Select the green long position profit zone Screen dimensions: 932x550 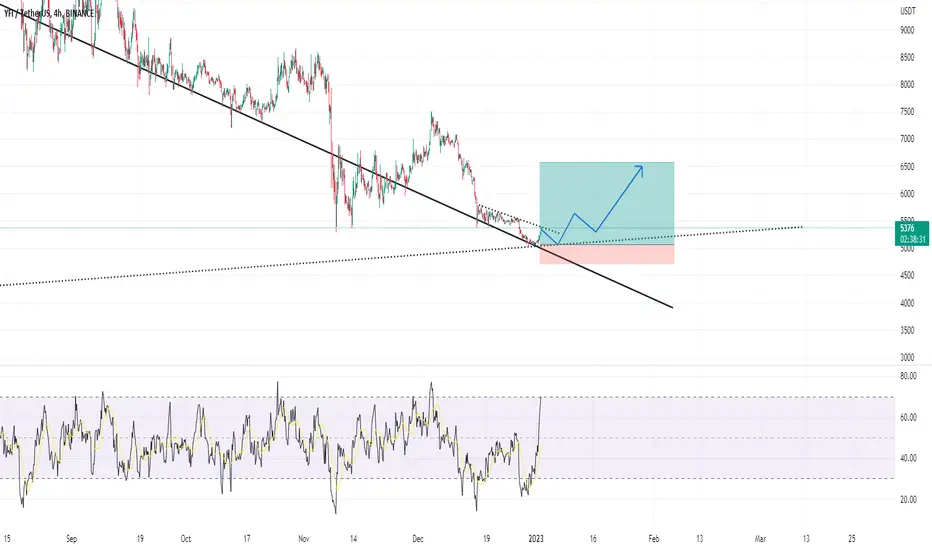[x=606, y=203]
